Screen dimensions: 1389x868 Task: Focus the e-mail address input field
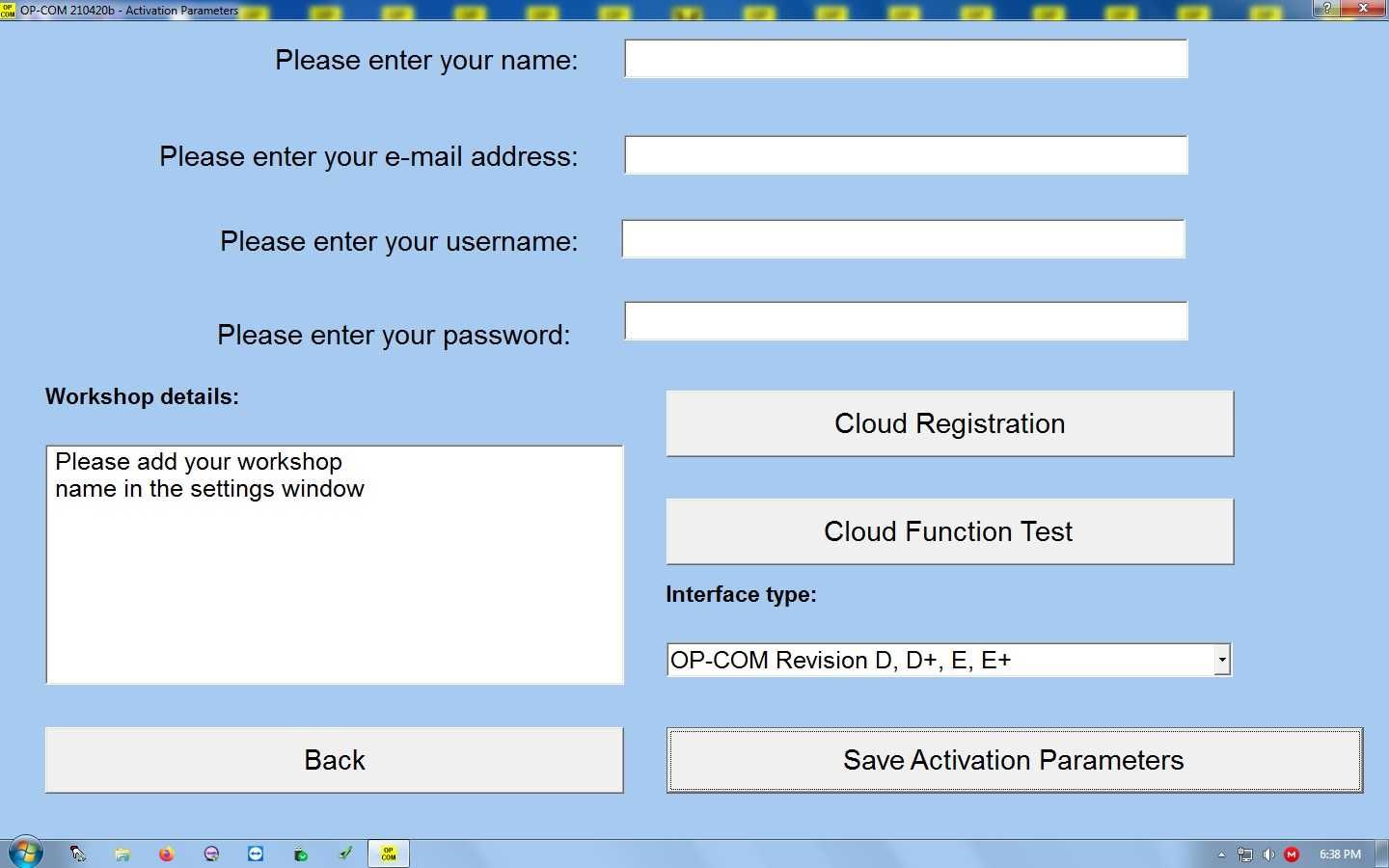coord(906,155)
